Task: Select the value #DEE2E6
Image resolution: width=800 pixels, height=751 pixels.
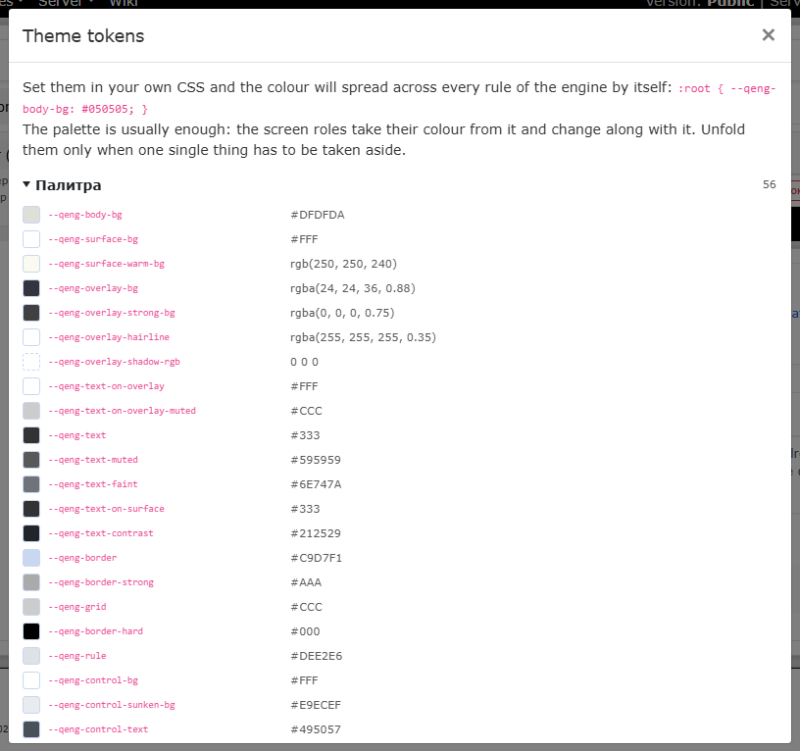Action: click(x=316, y=656)
